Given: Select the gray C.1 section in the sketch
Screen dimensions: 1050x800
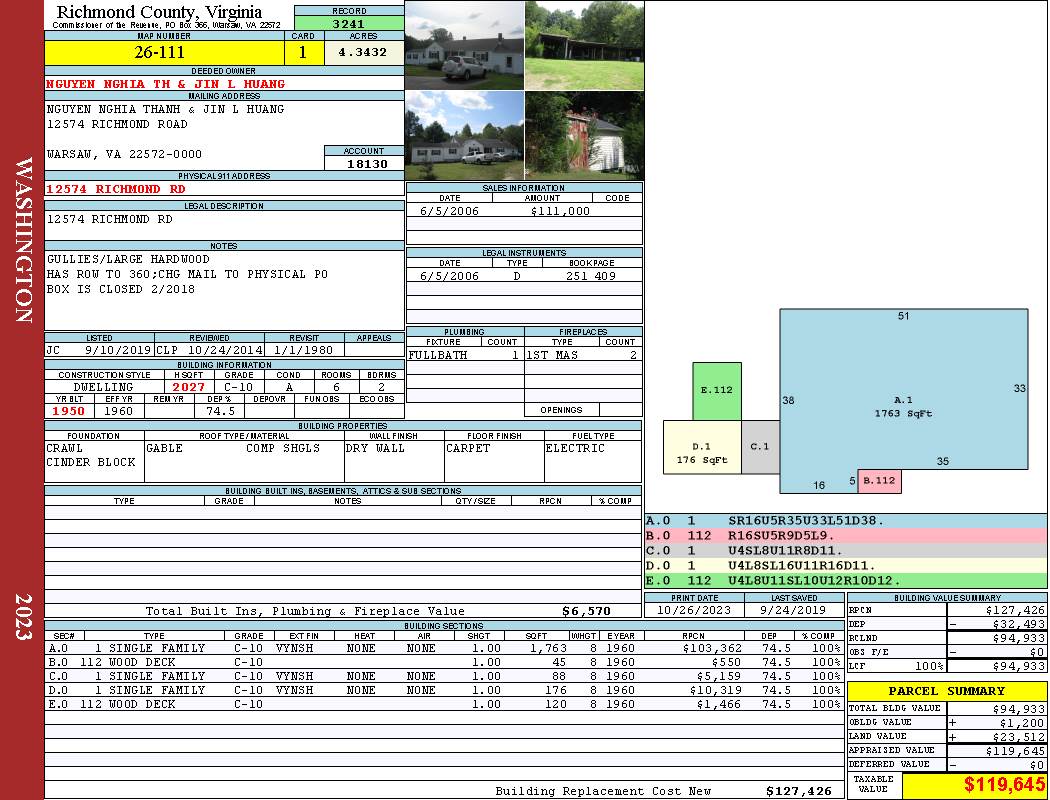Looking at the screenshot, I should [x=760, y=446].
